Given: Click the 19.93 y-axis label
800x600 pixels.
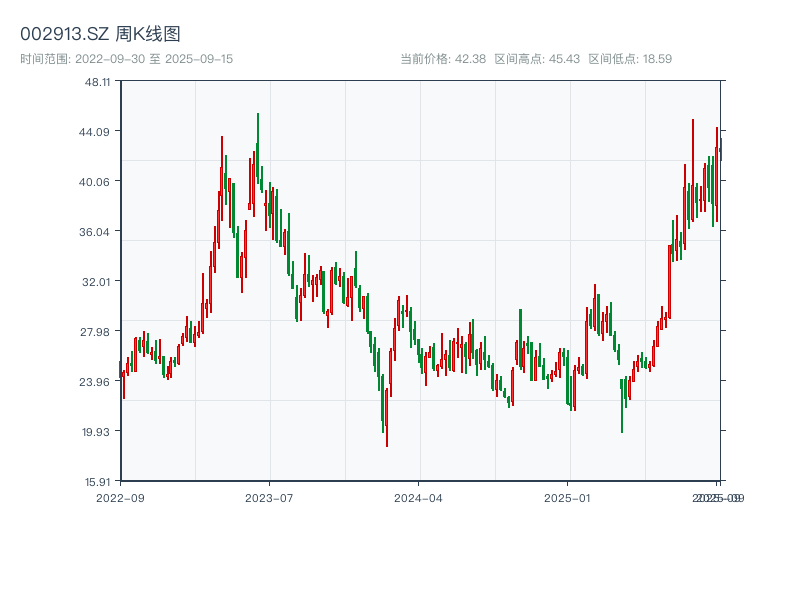Looking at the screenshot, I should pos(96,432).
